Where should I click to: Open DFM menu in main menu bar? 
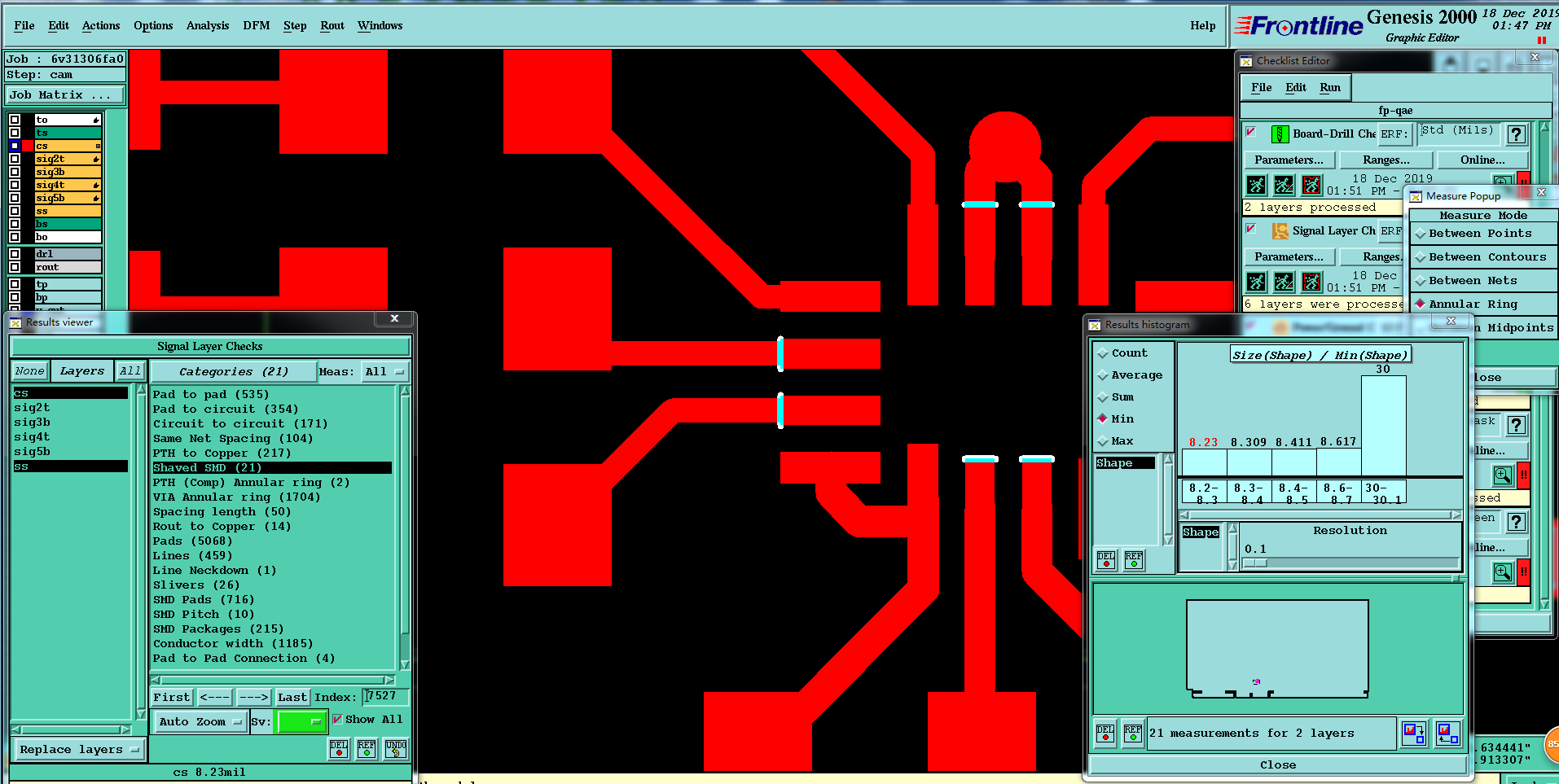[x=257, y=26]
